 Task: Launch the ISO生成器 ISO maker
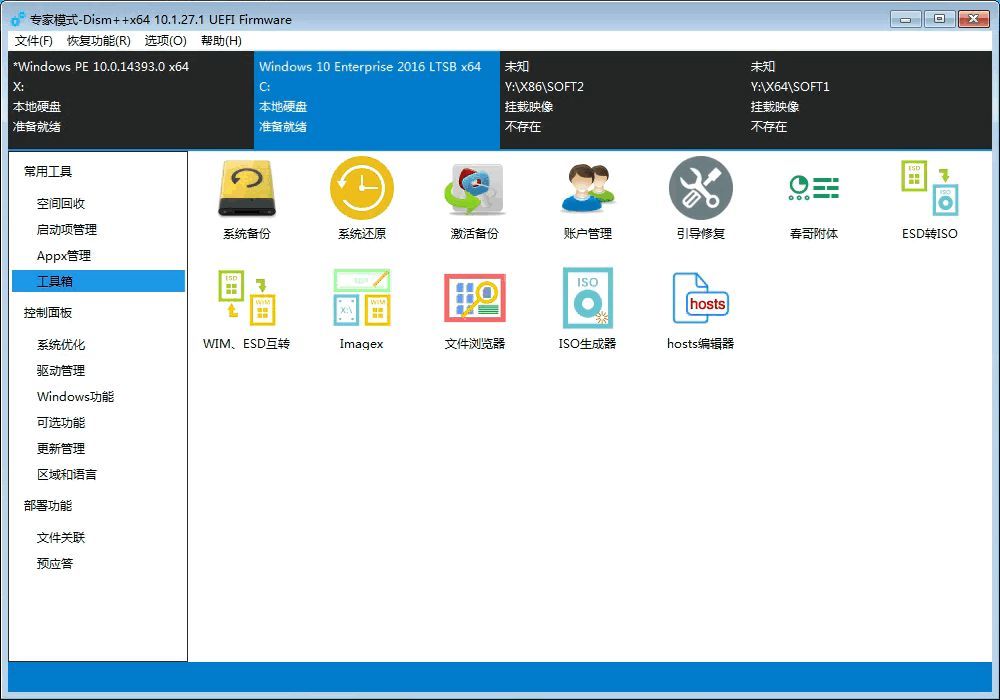pyautogui.click(x=587, y=309)
